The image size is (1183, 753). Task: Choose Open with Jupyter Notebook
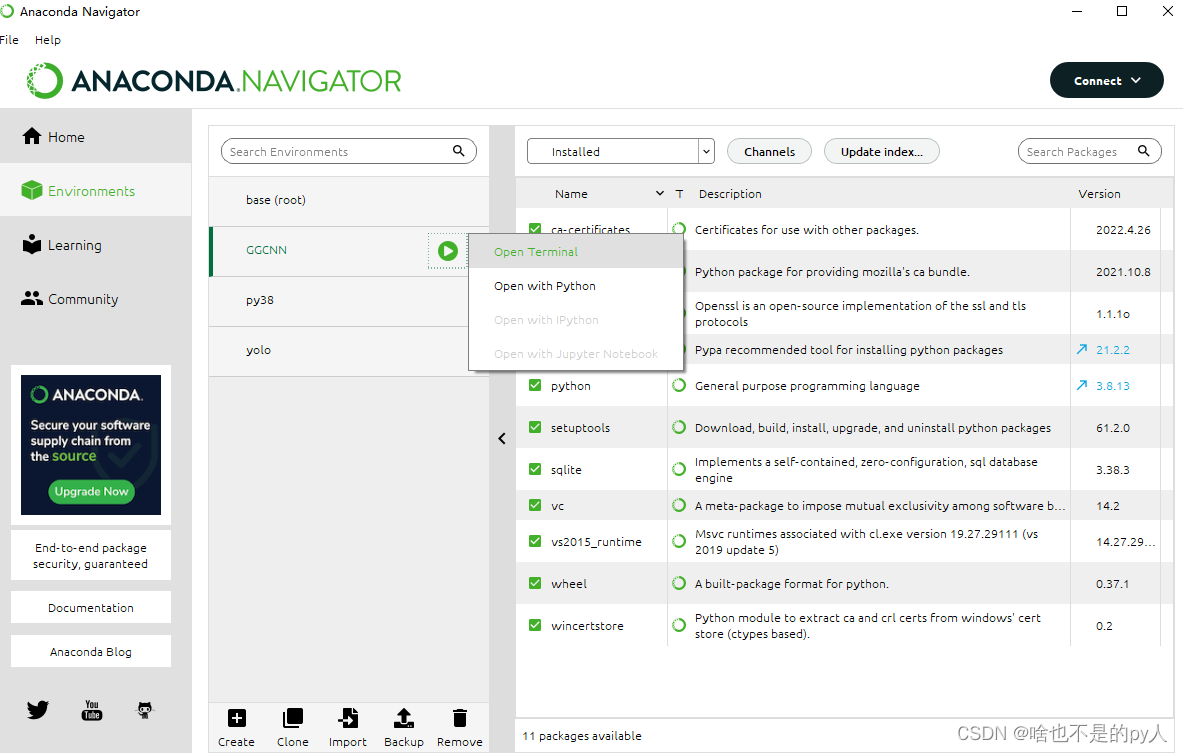click(x=576, y=354)
